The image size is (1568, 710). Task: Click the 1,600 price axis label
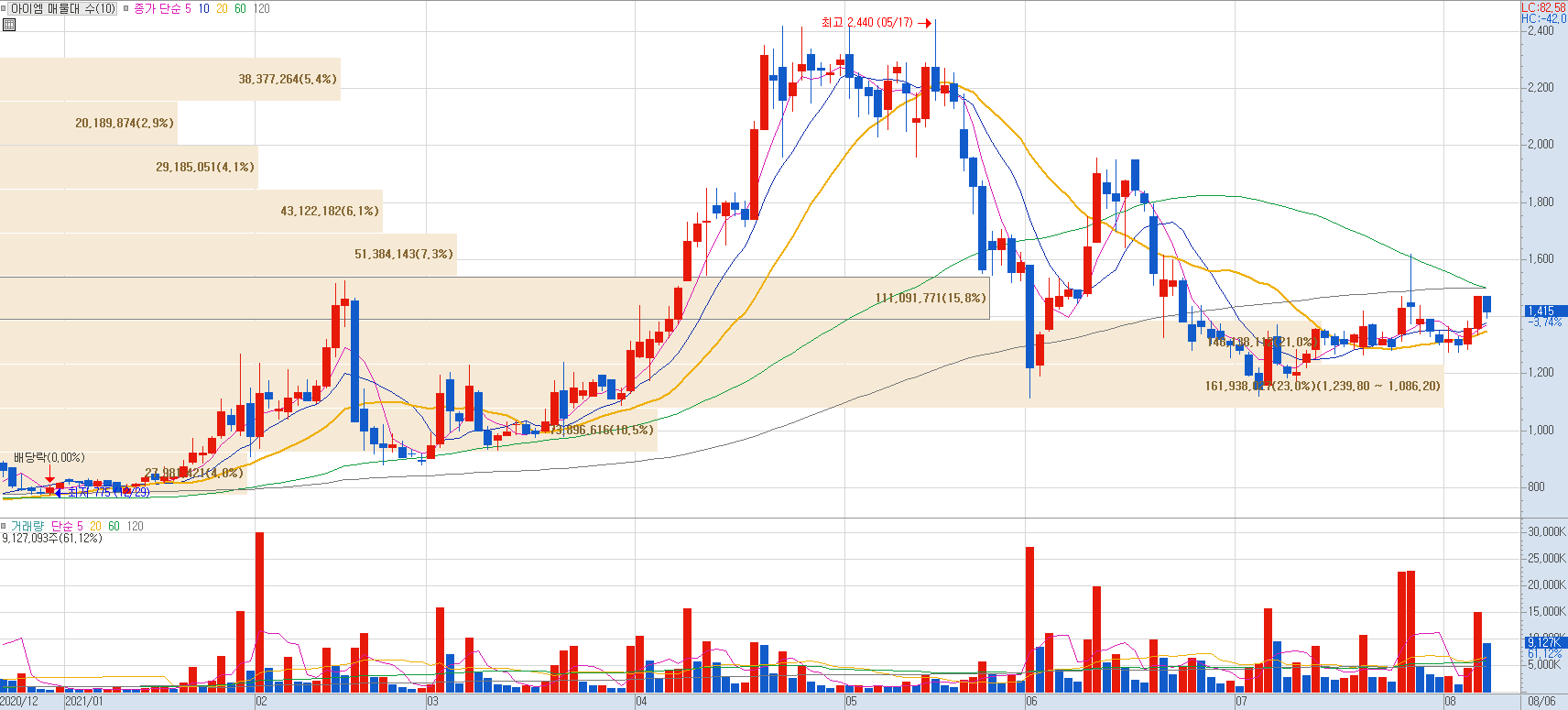pos(1541,258)
